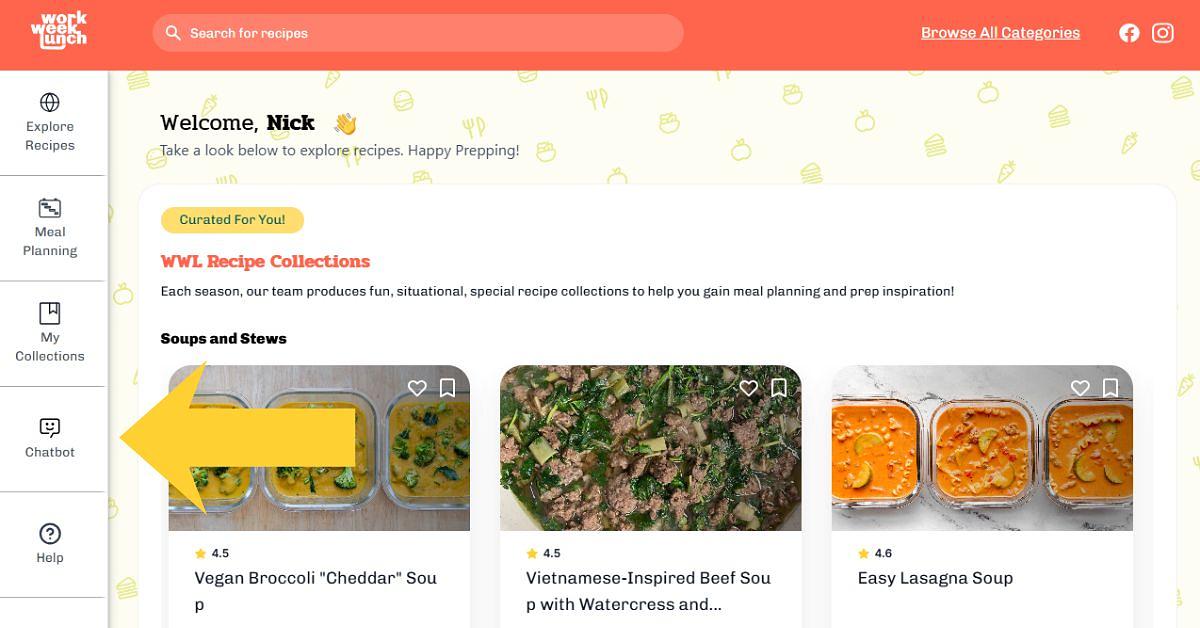Open the Vietnamese-Inspired Beef Soup title
This screenshot has height=628, width=1200.
coord(648,591)
